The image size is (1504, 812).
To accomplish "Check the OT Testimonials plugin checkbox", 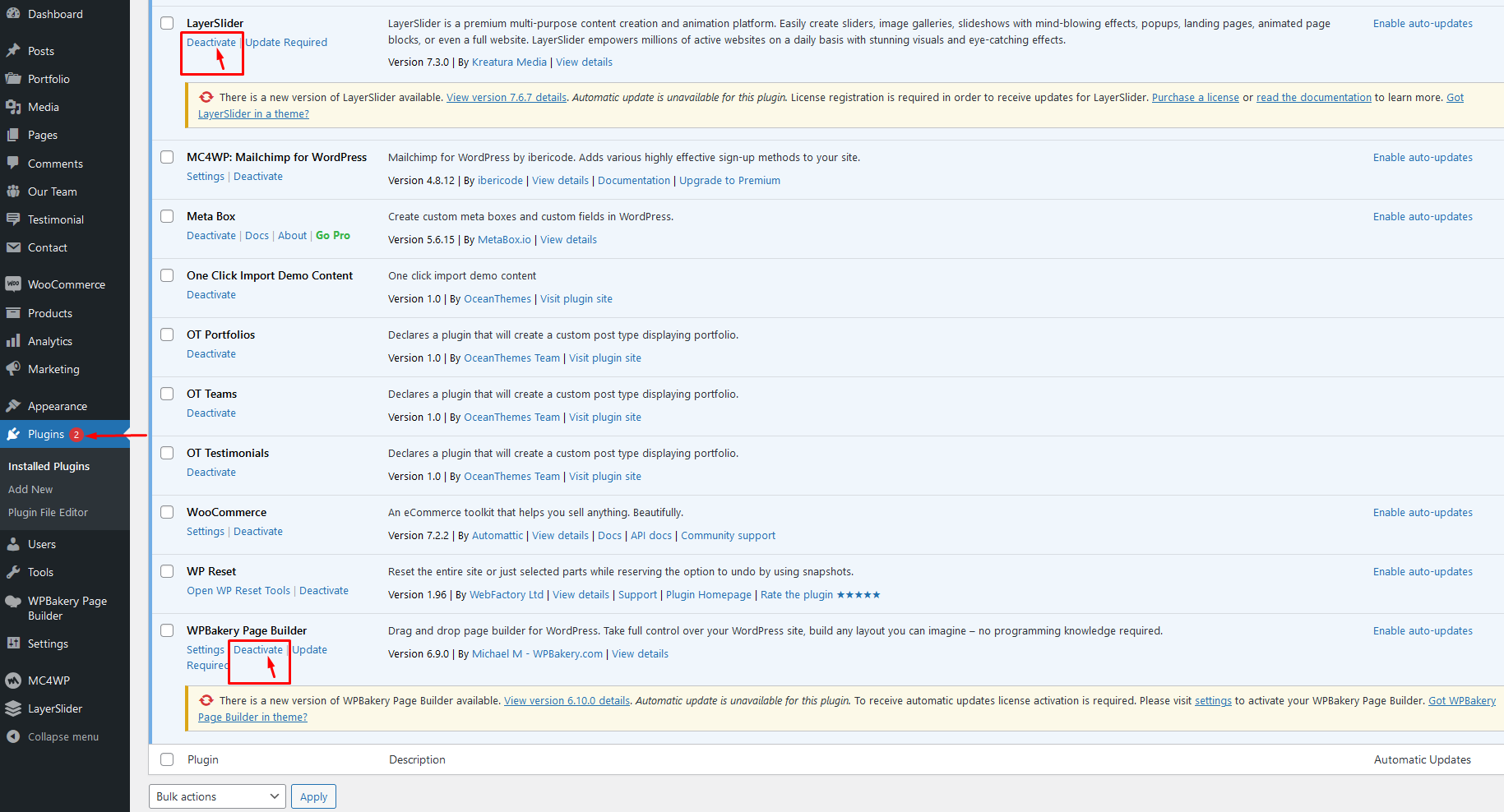I will click(x=167, y=453).
